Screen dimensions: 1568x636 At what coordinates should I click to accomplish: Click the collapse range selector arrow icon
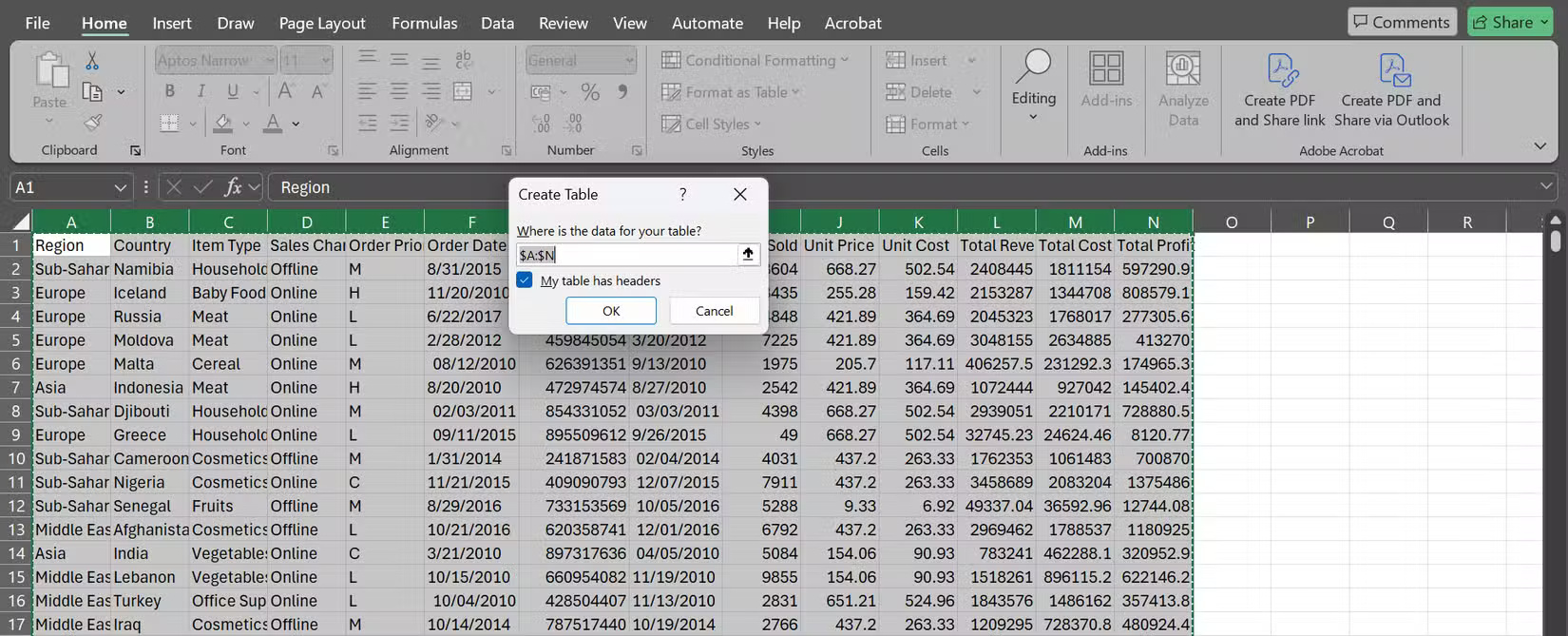coord(748,255)
